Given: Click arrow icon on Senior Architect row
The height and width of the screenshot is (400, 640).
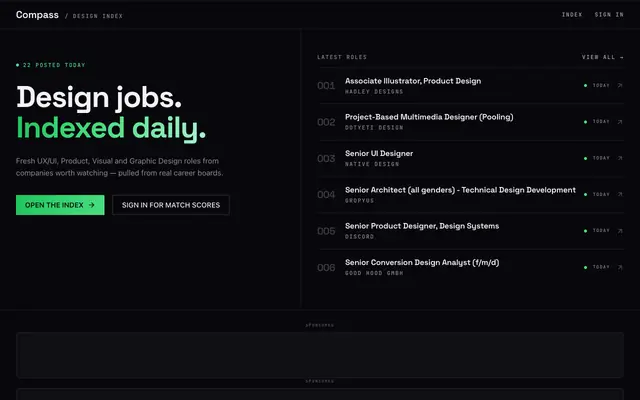Looking at the screenshot, I should [620, 194].
